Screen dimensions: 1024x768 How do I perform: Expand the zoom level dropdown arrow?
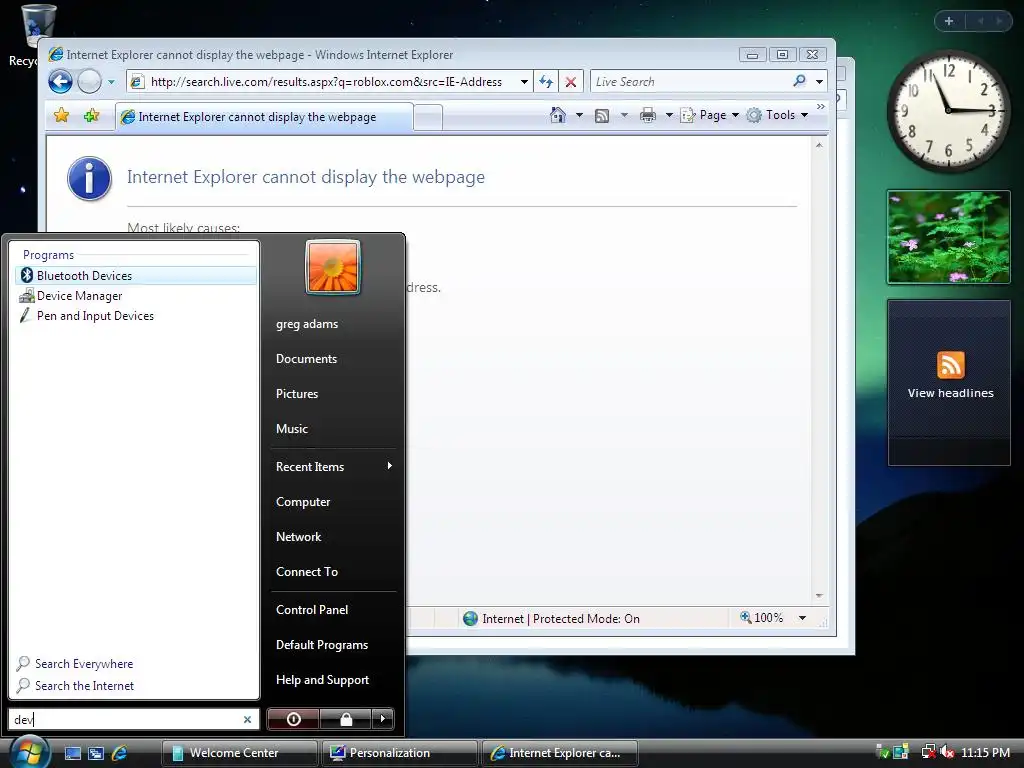point(803,618)
